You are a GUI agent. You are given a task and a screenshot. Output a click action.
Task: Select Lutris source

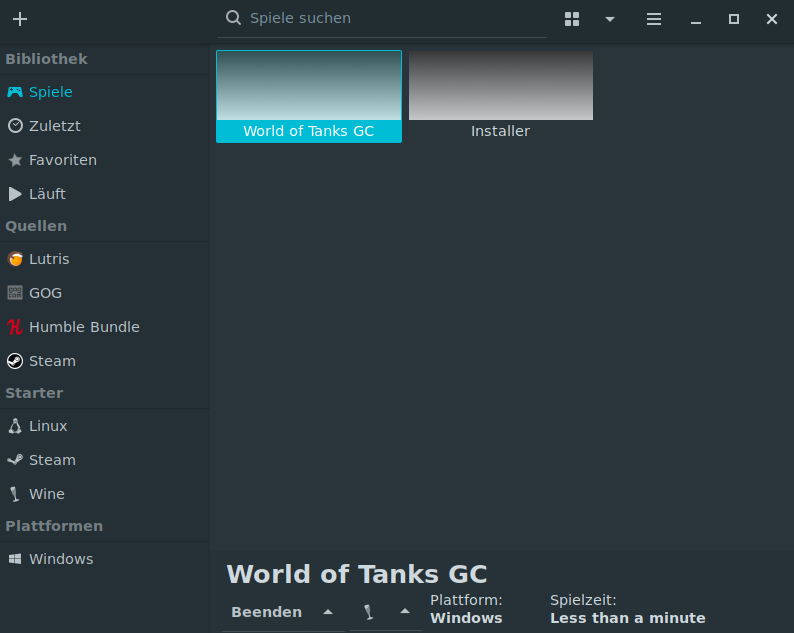[105, 259]
